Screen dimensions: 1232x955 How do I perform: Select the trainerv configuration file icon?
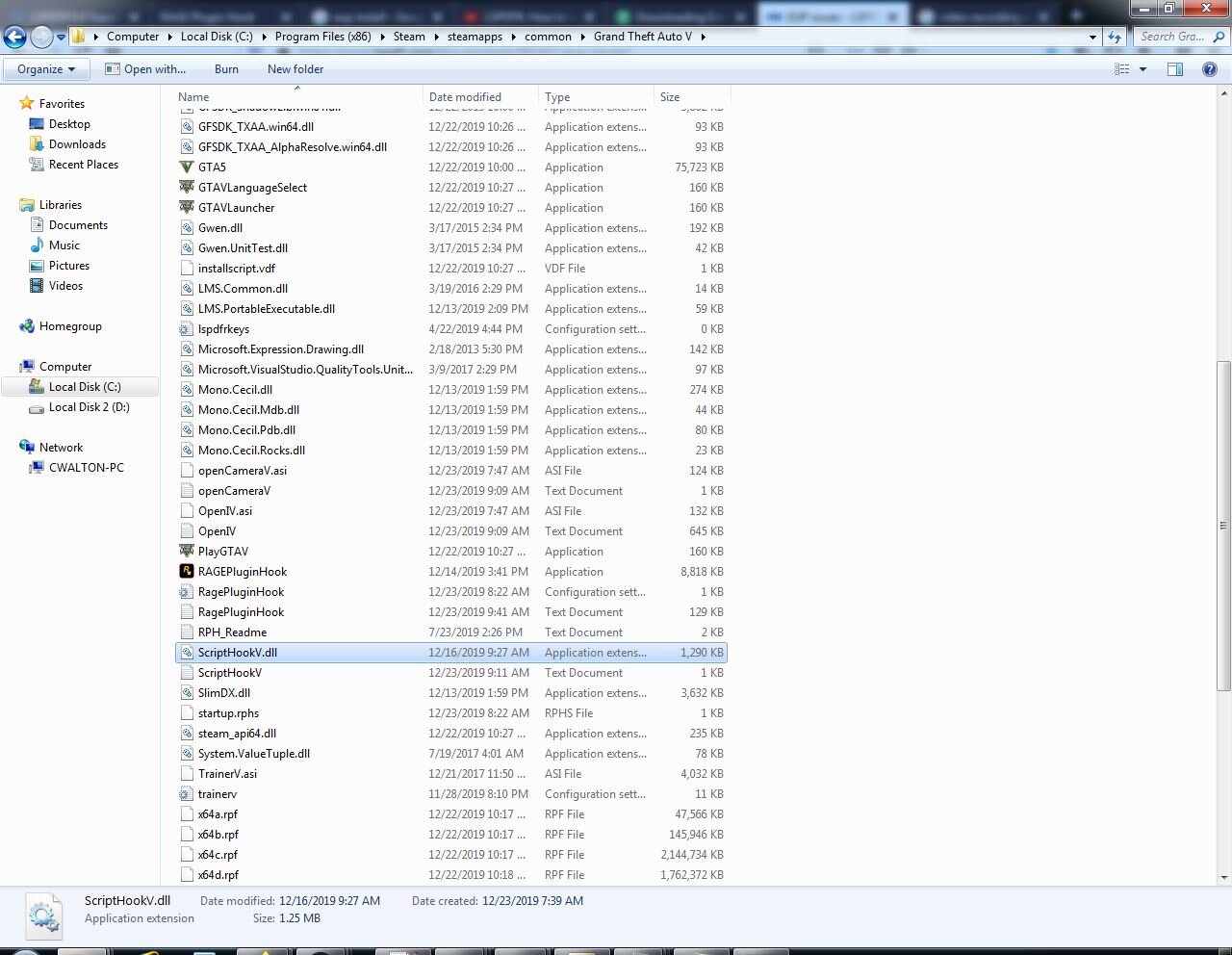pyautogui.click(x=187, y=794)
